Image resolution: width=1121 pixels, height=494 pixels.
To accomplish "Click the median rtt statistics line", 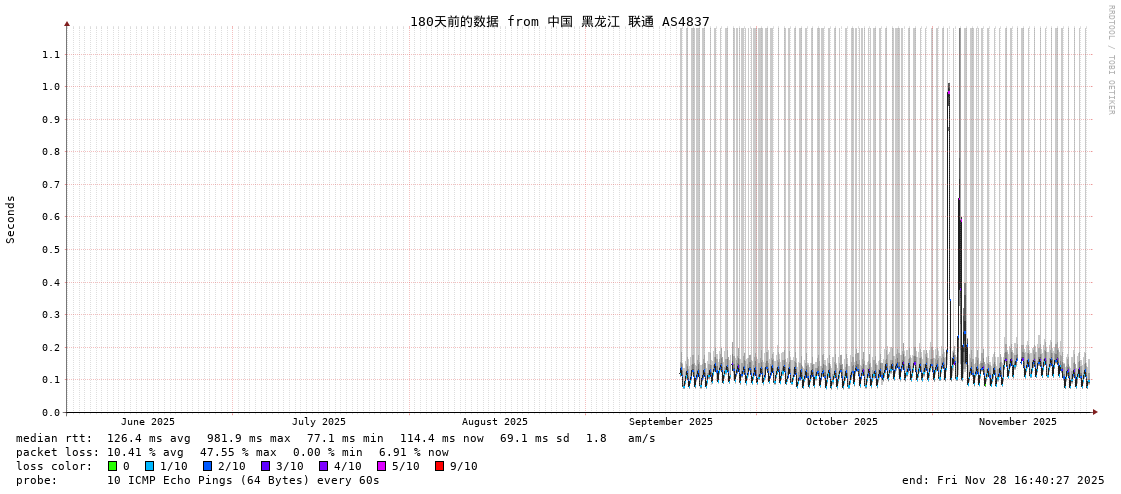I will [x=335, y=438].
